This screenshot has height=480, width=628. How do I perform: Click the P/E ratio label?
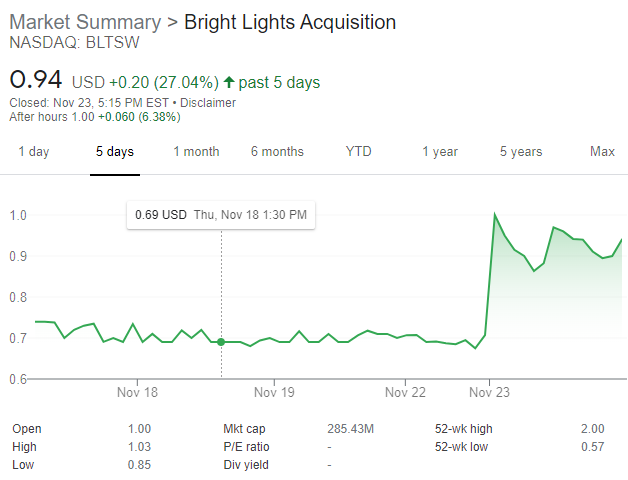coord(246,447)
